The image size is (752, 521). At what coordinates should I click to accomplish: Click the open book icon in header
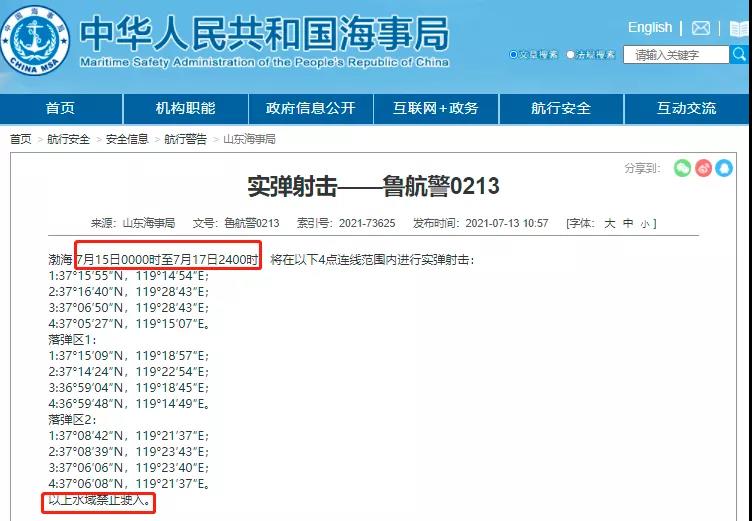pyautogui.click(x=738, y=28)
